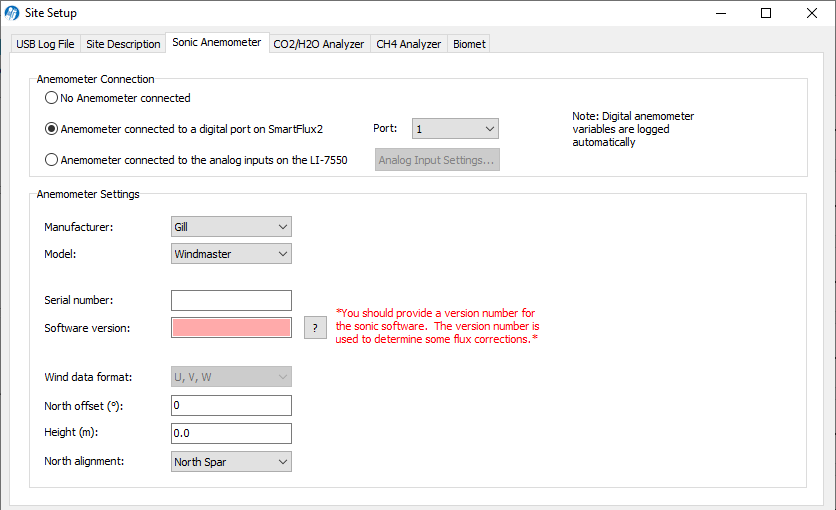836x510 pixels.
Task: Click the Height (m) input field
Action: (x=231, y=433)
